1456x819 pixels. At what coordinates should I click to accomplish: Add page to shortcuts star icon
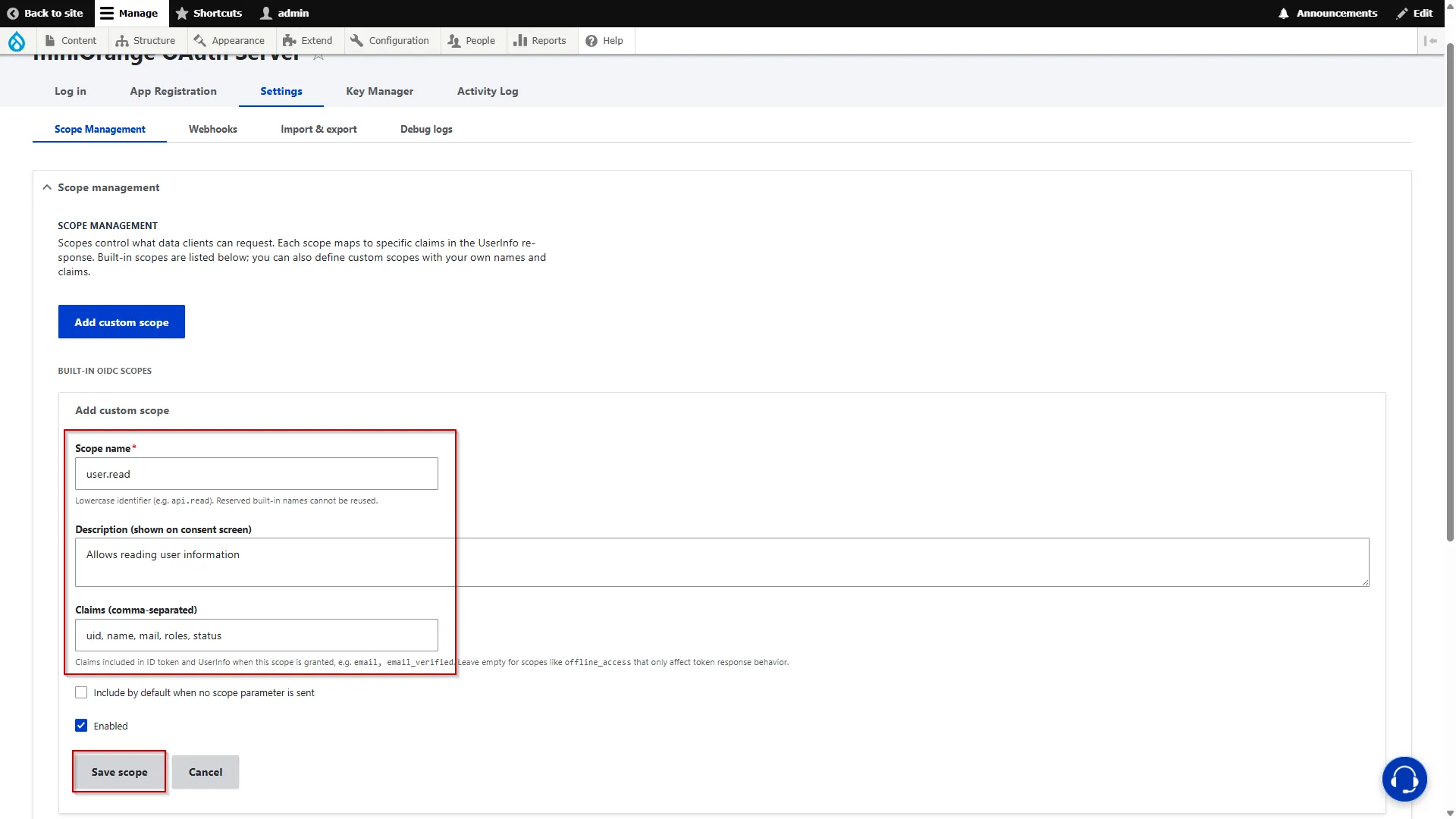[x=318, y=56]
